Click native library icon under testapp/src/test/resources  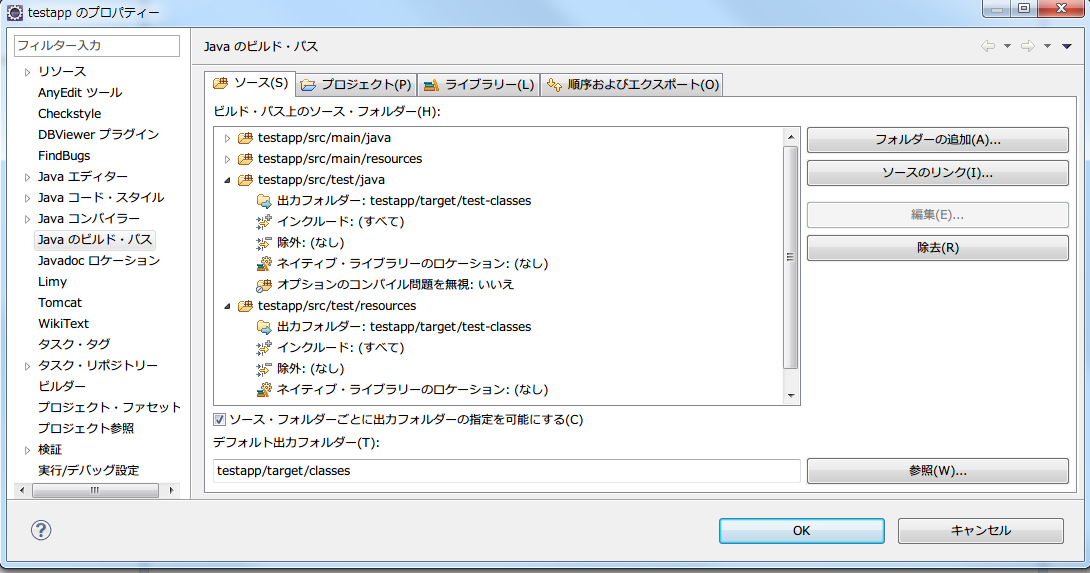point(264,389)
